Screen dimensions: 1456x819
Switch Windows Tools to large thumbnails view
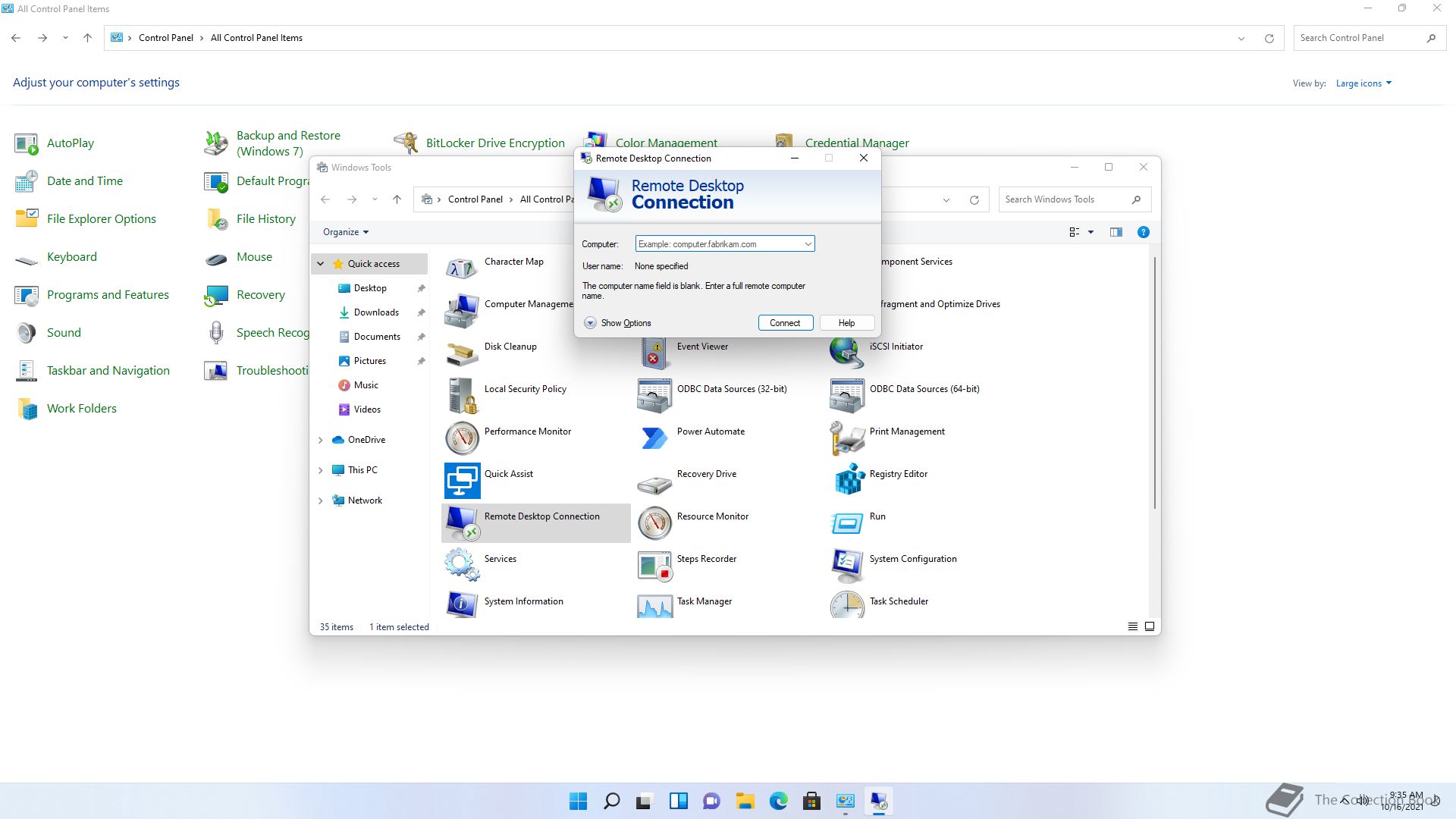(1150, 626)
